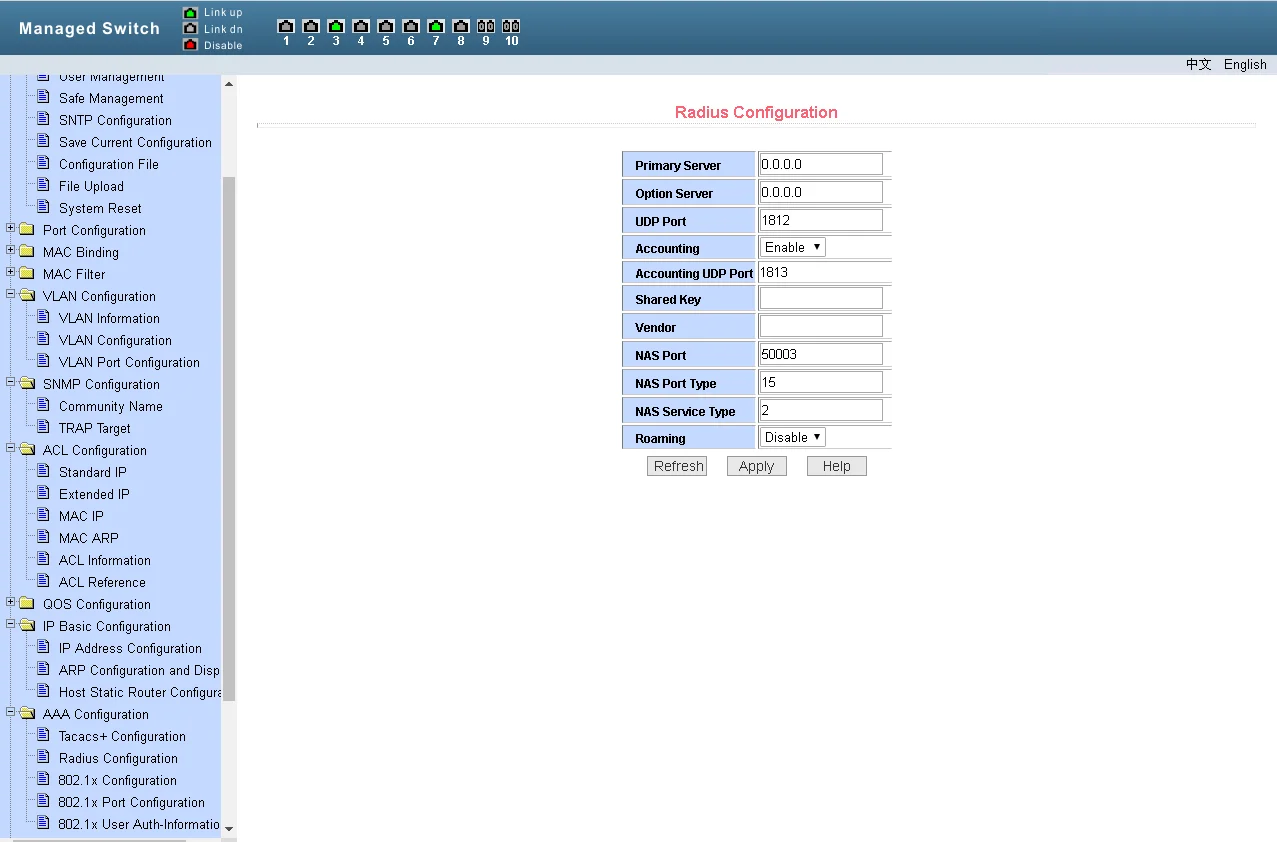Click port 9 fiber icon

tap(486, 26)
